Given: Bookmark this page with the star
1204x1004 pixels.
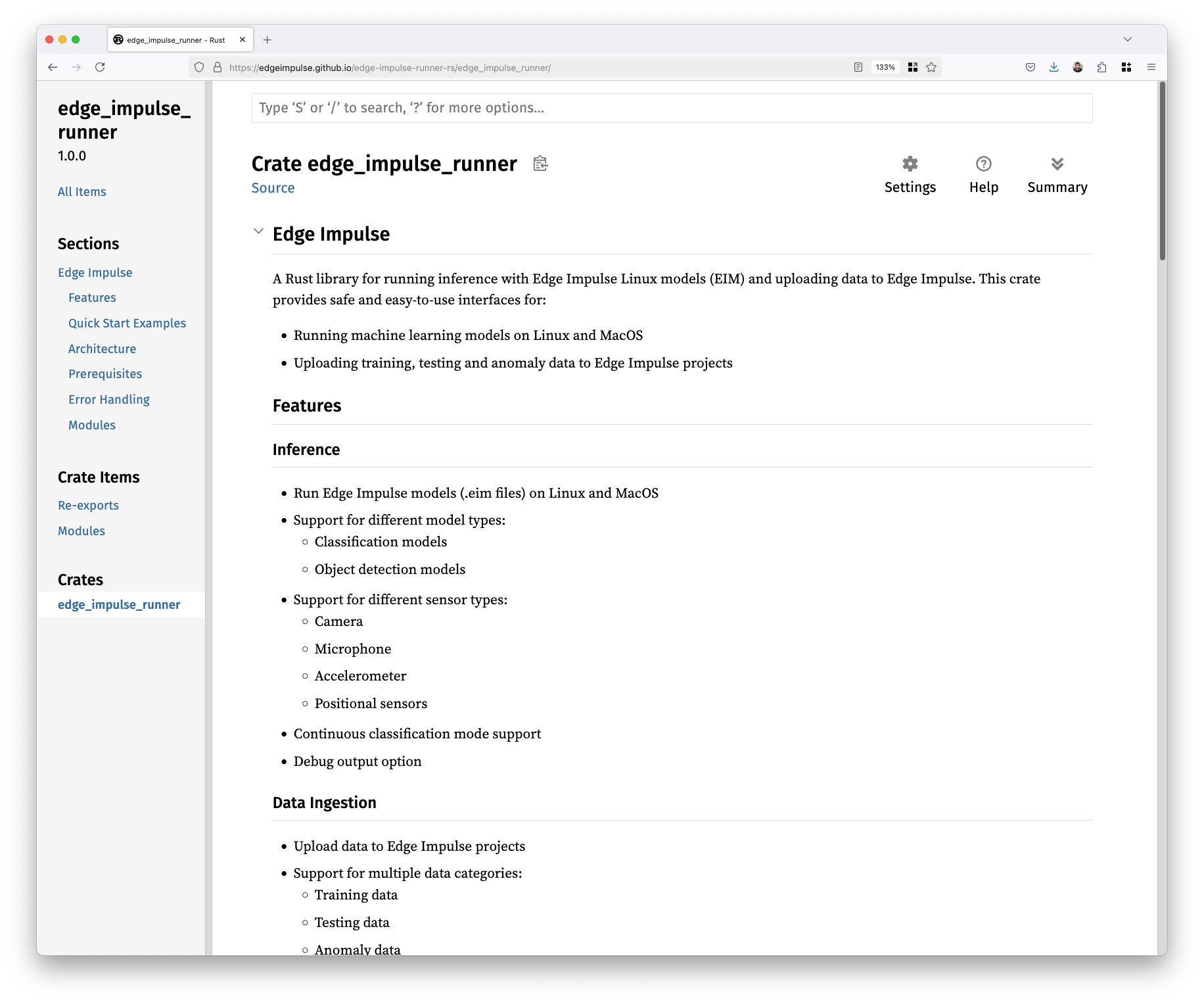Looking at the screenshot, I should 931,67.
